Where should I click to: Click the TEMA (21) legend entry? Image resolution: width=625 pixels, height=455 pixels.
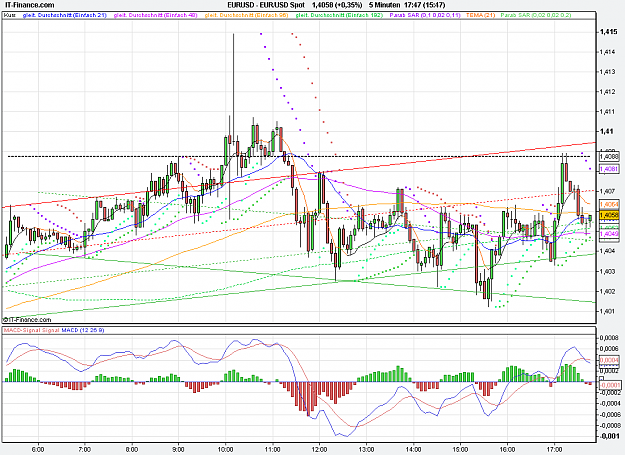(x=480, y=15)
